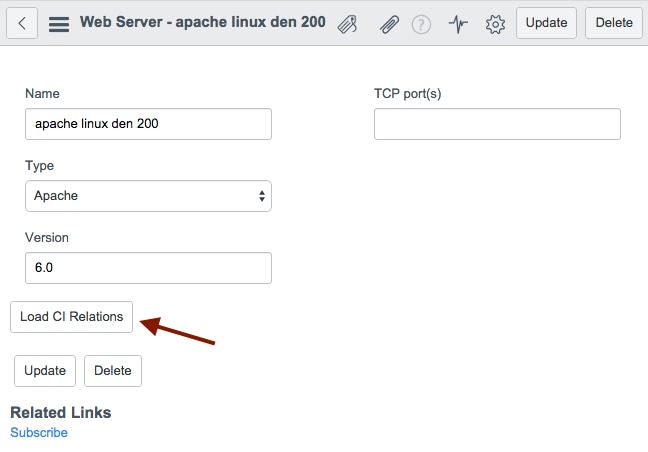Screen dimensions: 648x452
Task: Click Update button in the header
Action: click(546, 23)
